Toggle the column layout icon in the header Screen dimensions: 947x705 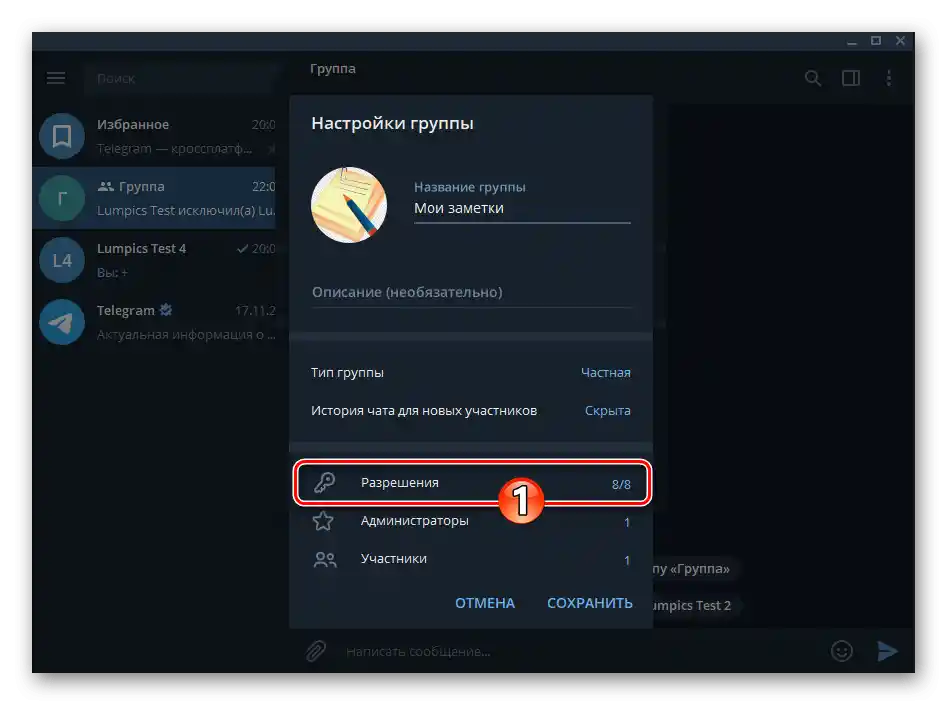(x=851, y=77)
